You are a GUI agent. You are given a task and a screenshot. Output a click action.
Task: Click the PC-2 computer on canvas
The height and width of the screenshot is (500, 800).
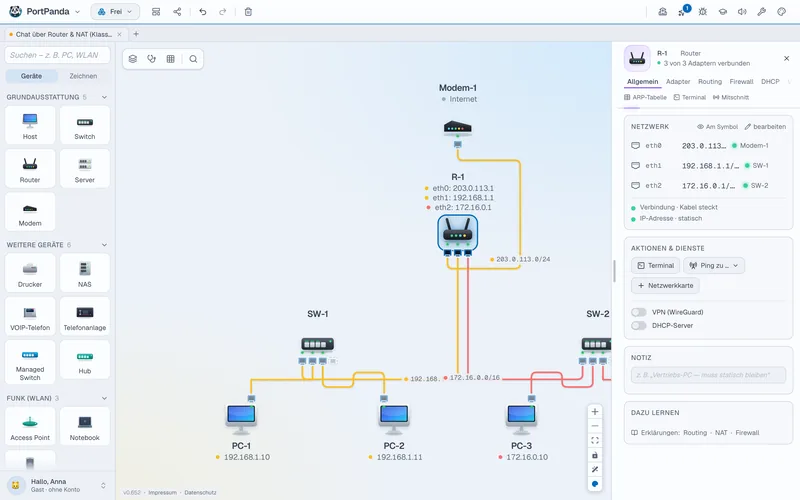(394, 417)
